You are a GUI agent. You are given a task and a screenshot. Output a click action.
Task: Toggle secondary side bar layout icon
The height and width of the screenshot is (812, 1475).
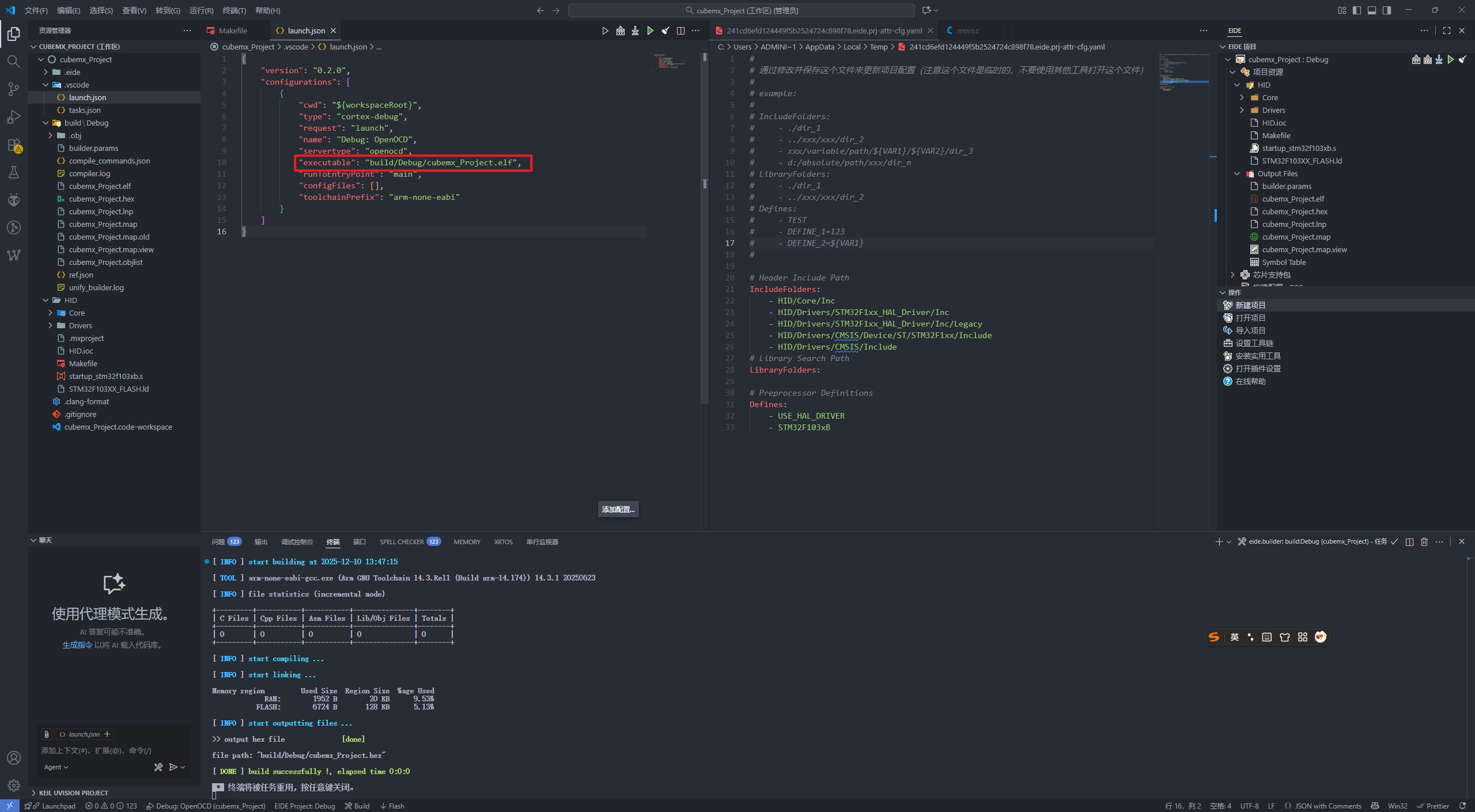tap(1387, 10)
